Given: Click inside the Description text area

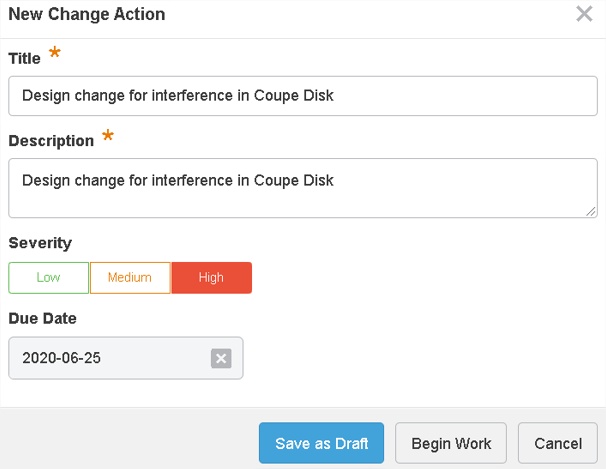Looking at the screenshot, I should point(302,188).
